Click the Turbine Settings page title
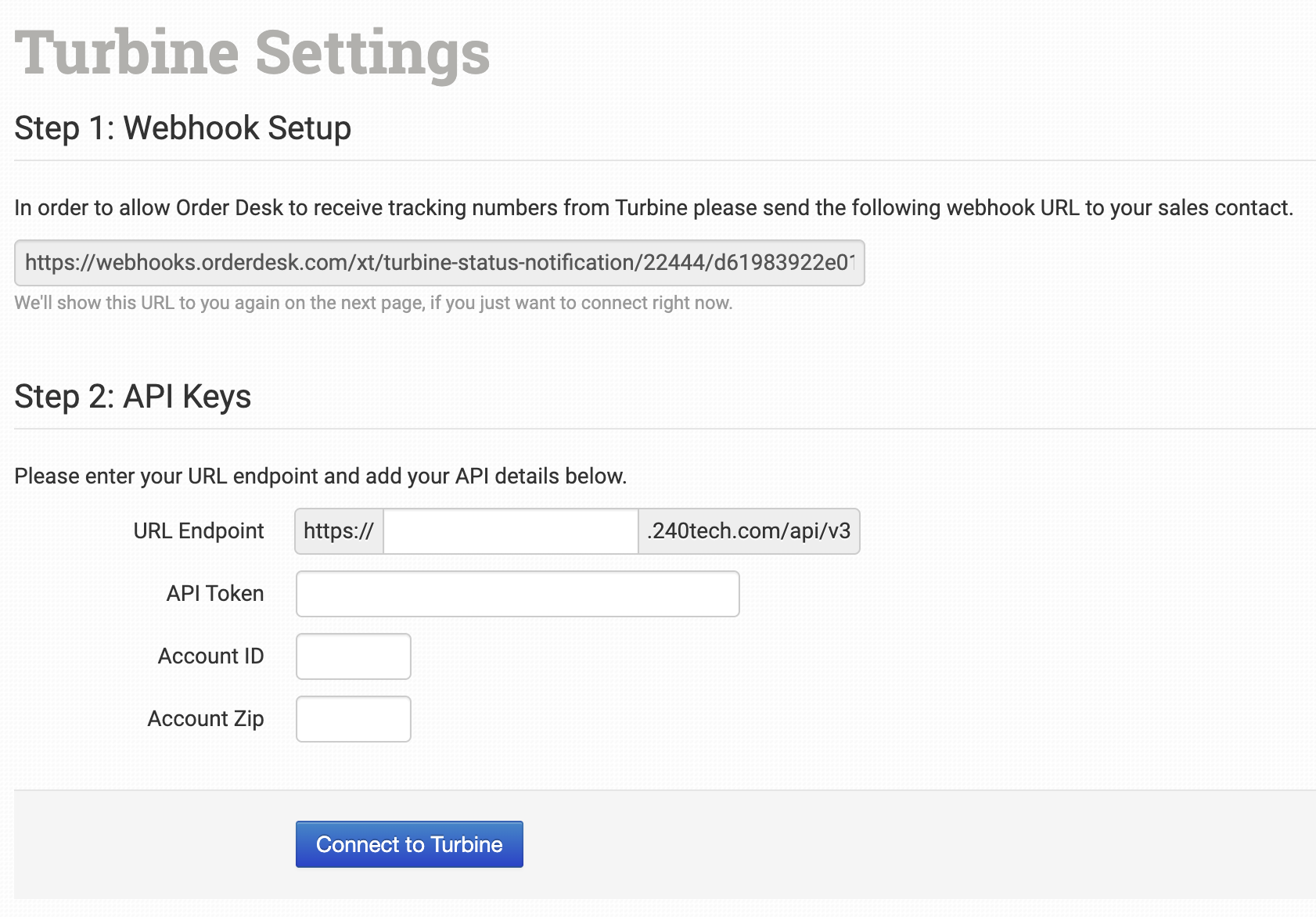This screenshot has height=917, width=1316. click(252, 53)
